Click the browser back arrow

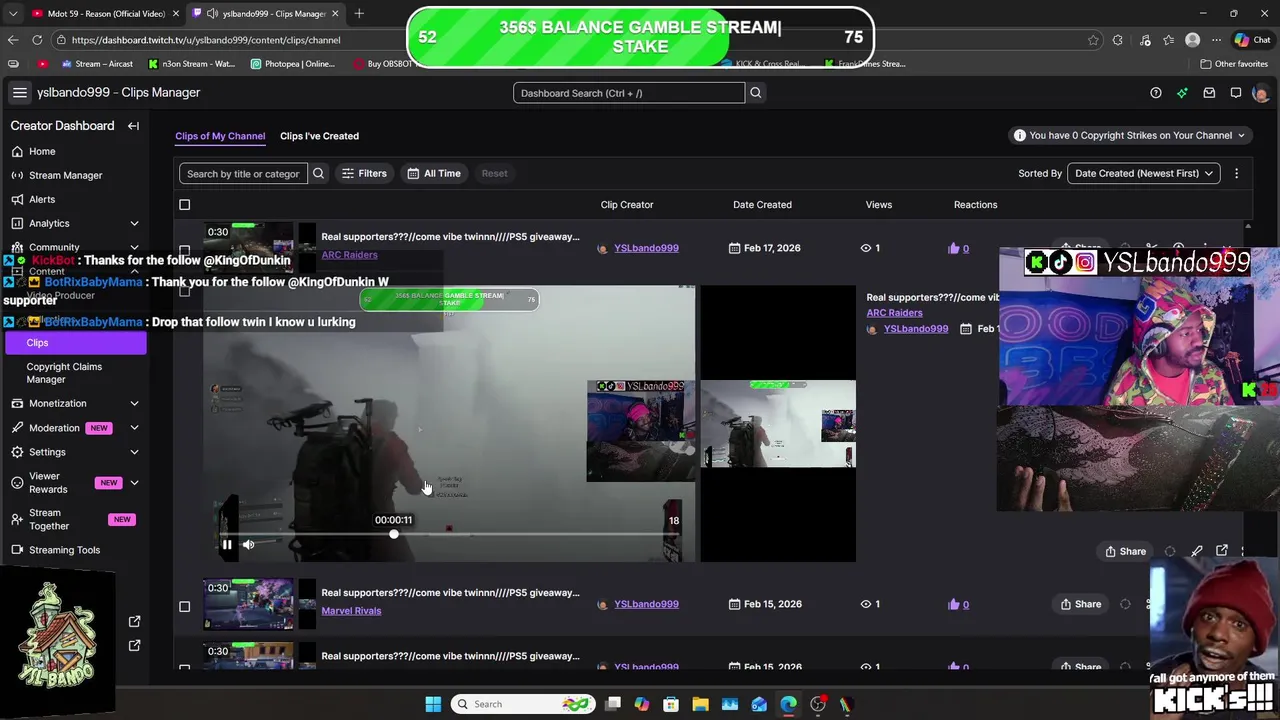click(12, 40)
